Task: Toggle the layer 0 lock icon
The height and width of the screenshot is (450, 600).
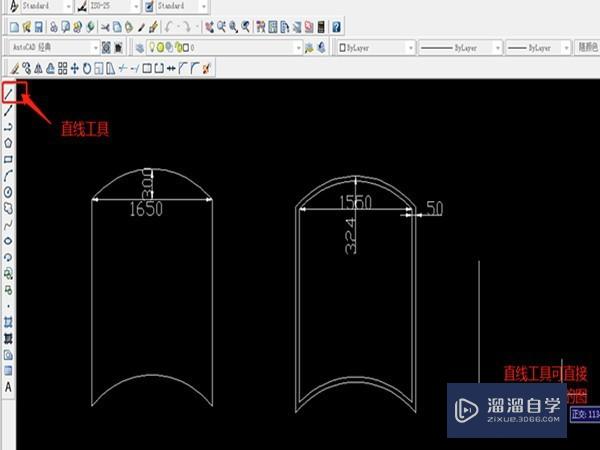Action: coord(178,47)
